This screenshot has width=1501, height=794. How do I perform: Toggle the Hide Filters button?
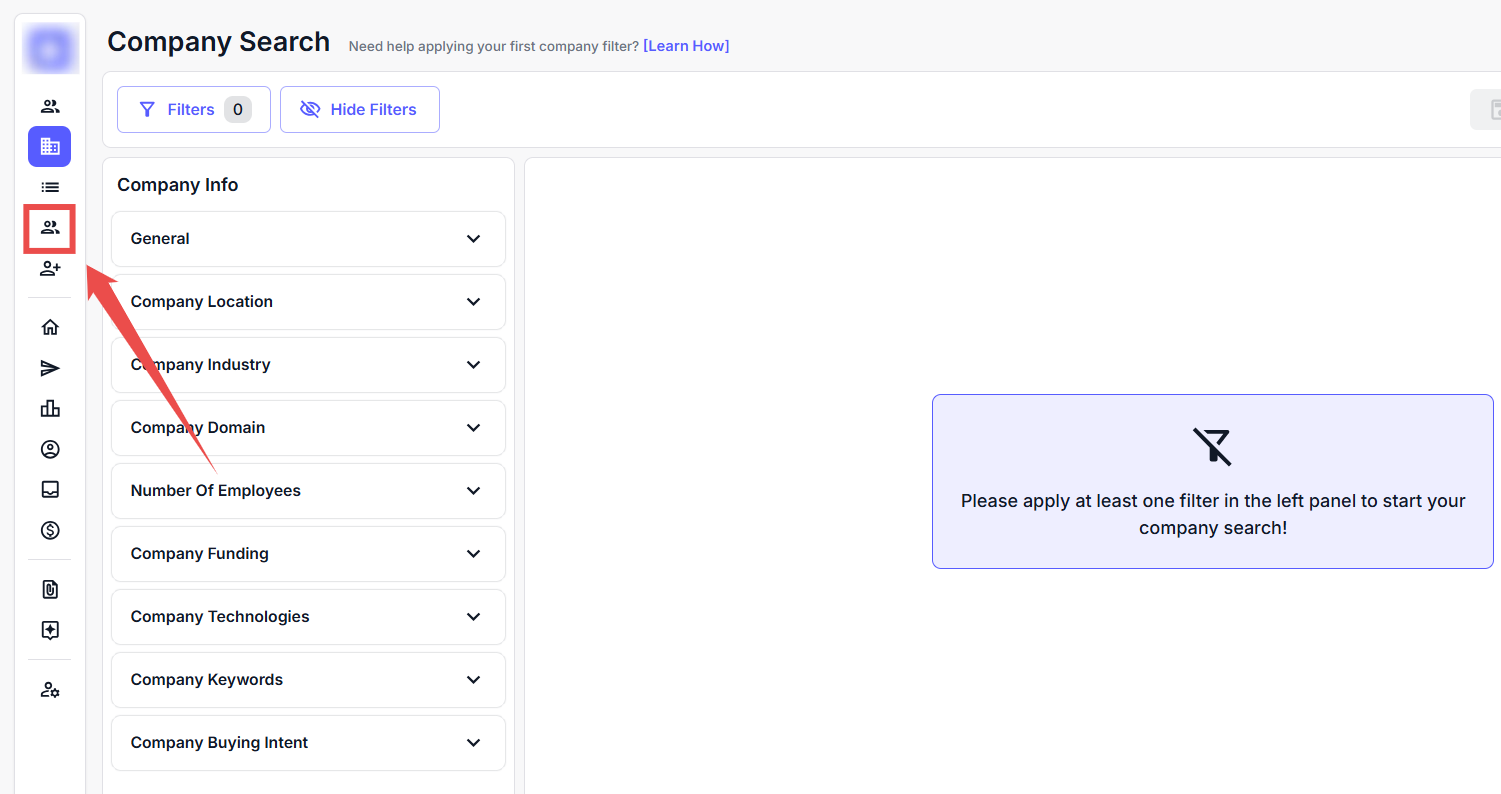359,109
